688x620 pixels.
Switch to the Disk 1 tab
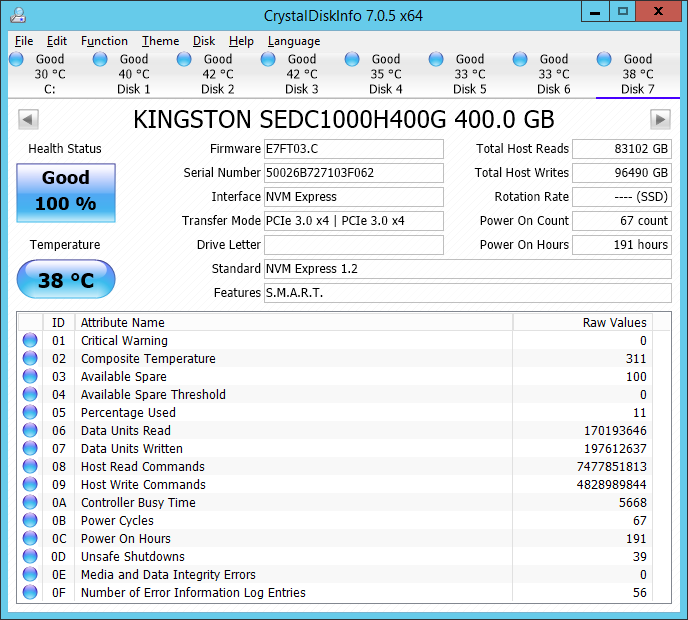133,89
